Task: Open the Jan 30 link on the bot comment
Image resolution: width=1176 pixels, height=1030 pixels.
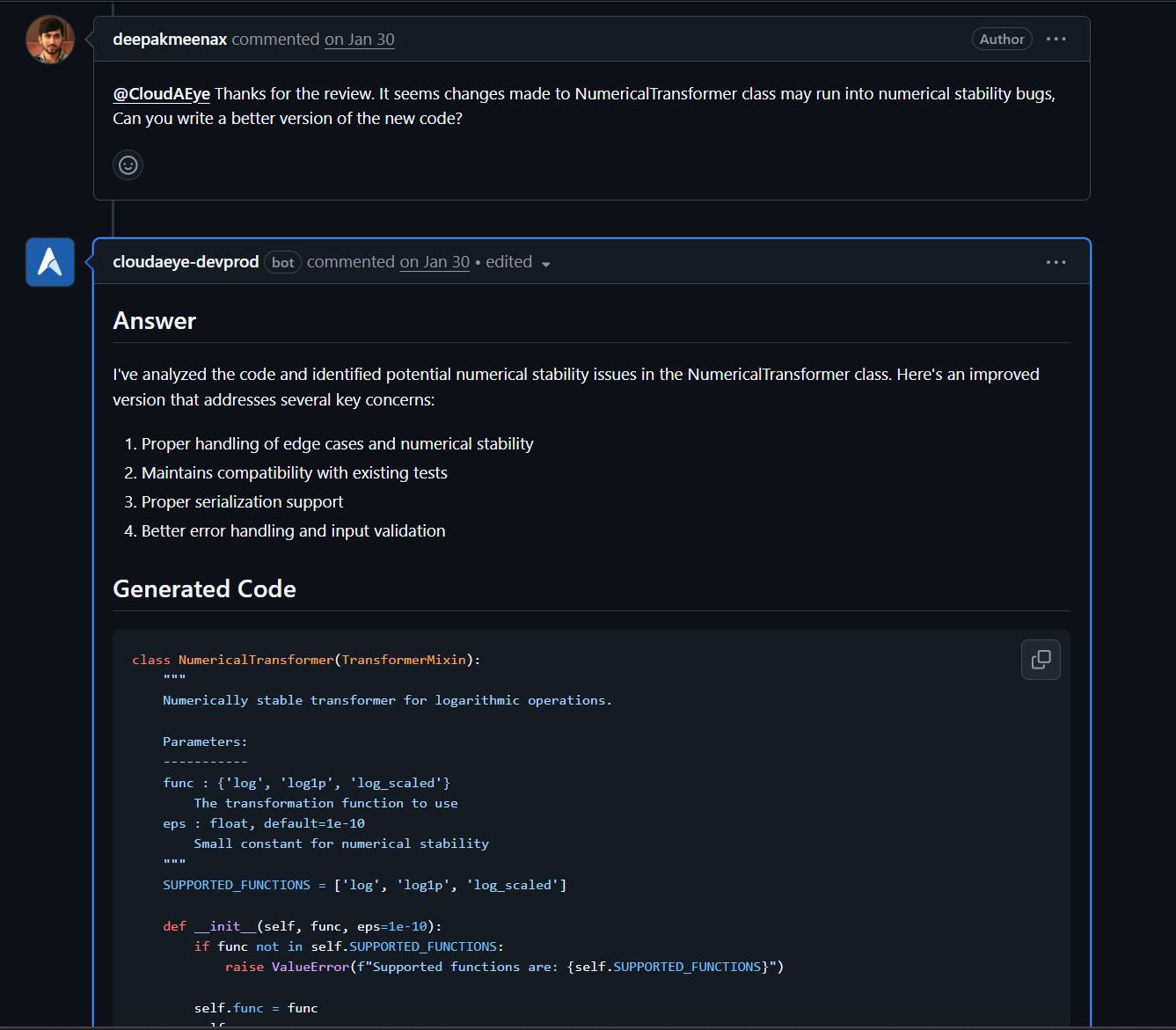Action: (435, 261)
